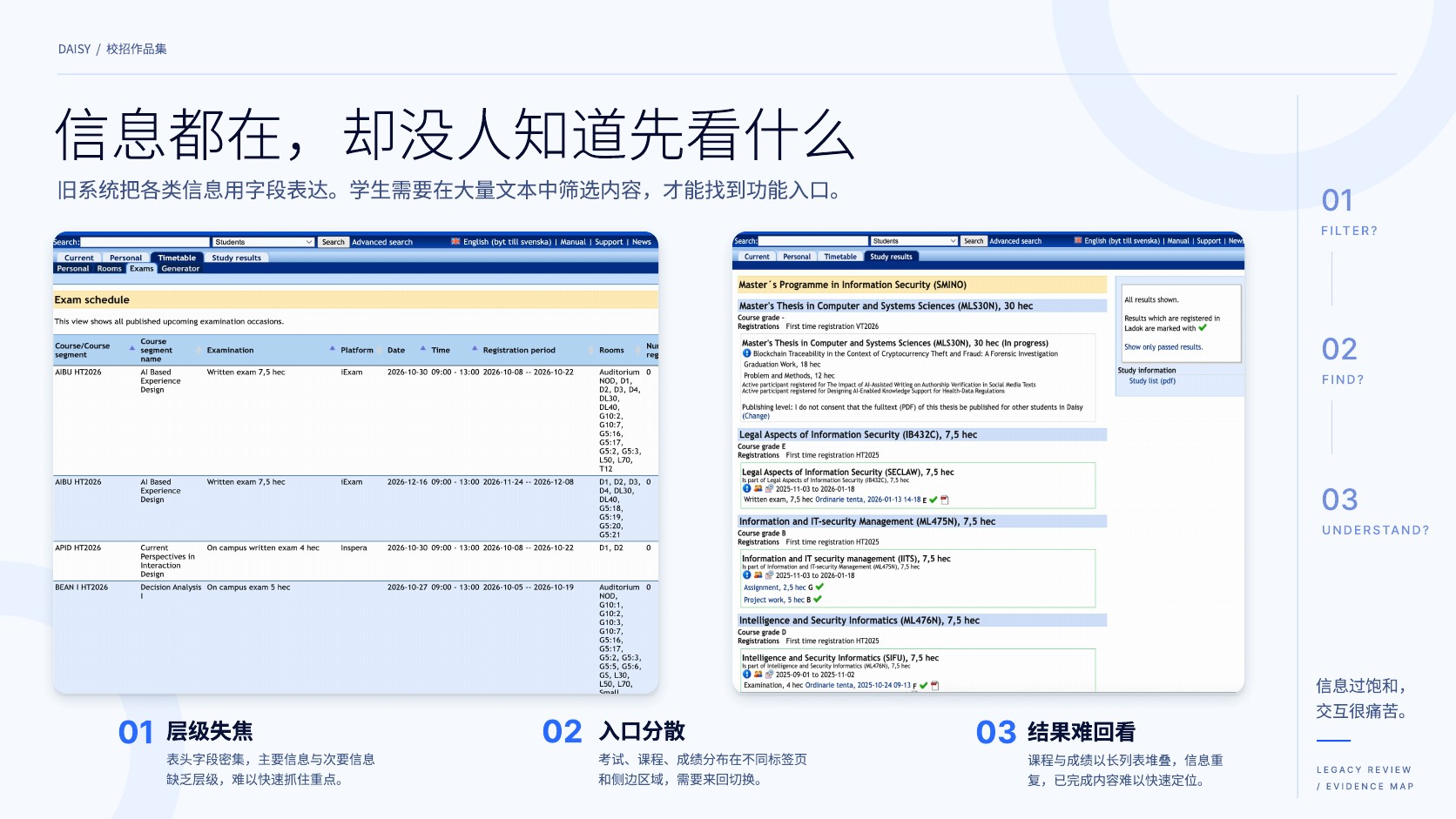Open the PDF icon on the SECLAW Written exam row
Screen dimensions: 1456x819
945,500
